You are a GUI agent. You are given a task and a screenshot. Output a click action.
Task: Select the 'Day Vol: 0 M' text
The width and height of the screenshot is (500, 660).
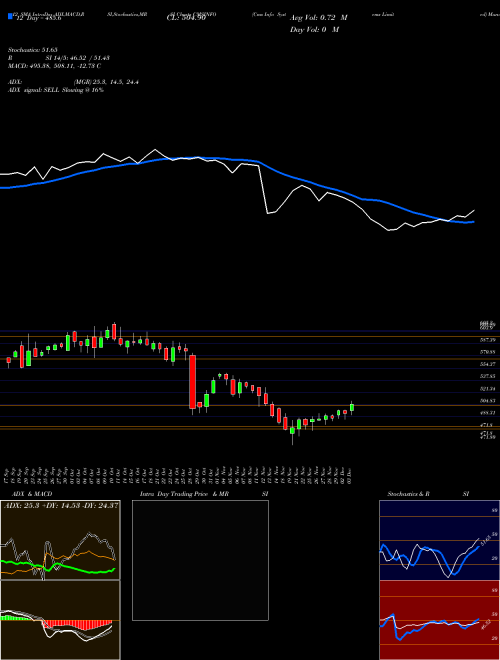[x=314, y=30]
